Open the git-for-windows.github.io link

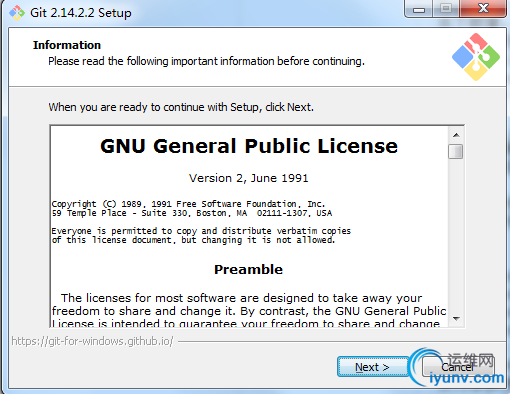pos(92,341)
